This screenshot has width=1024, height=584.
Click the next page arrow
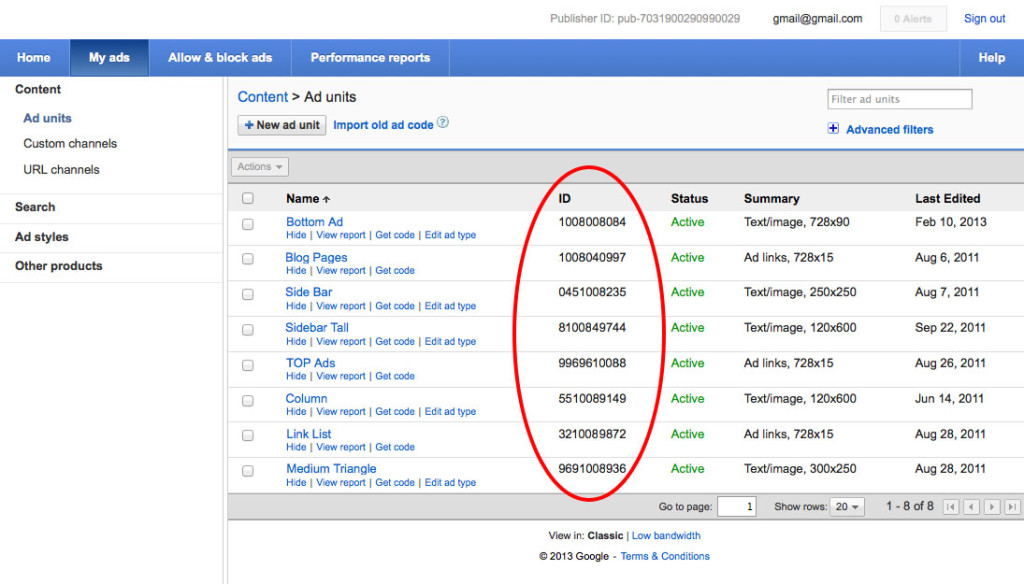tap(992, 507)
